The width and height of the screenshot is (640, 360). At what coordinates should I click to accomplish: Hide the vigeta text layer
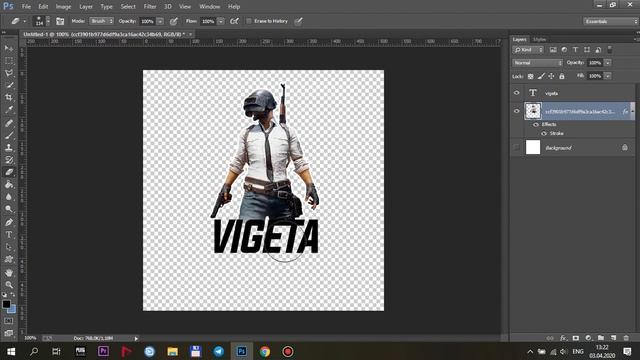coord(517,93)
